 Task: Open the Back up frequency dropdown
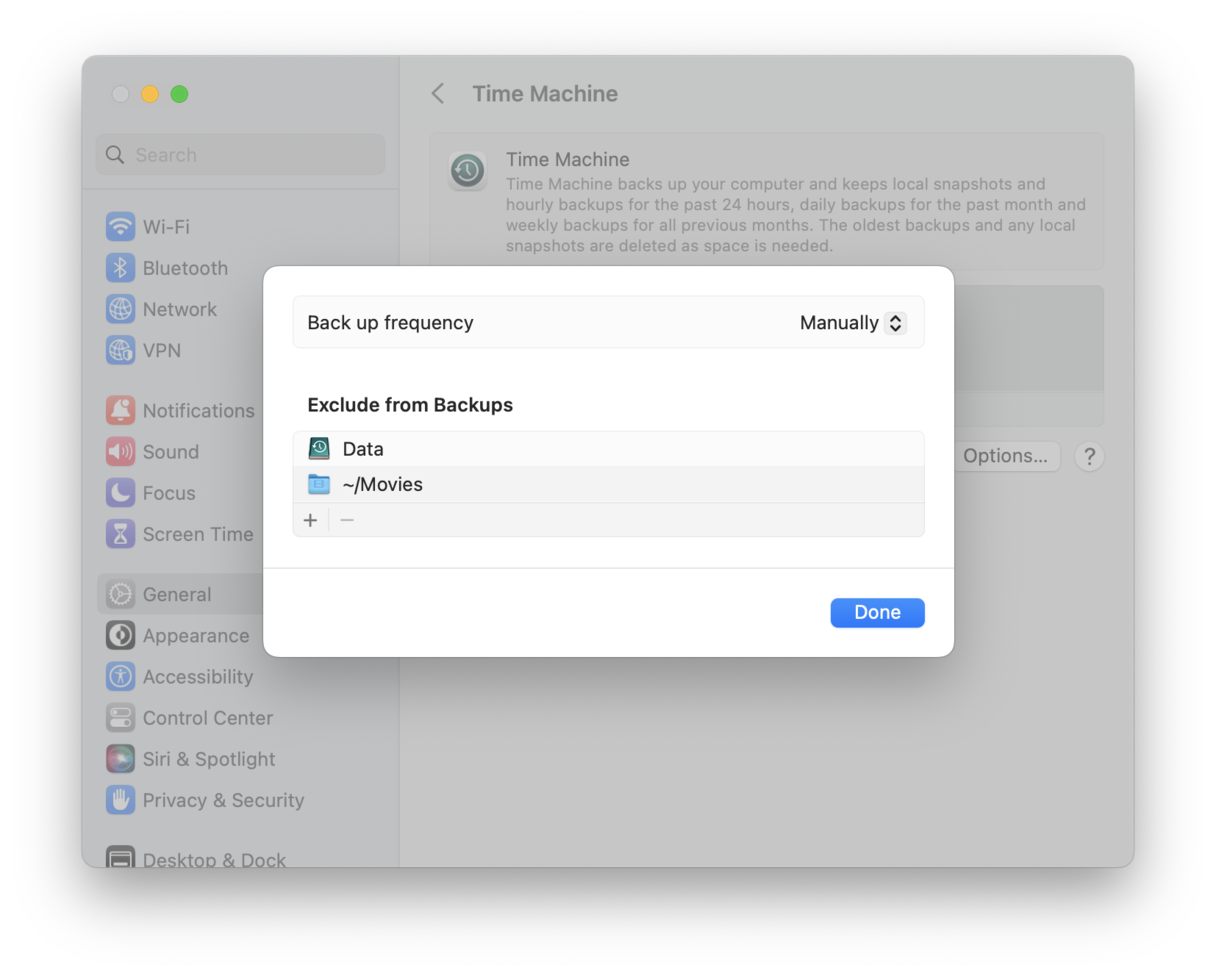pos(852,323)
